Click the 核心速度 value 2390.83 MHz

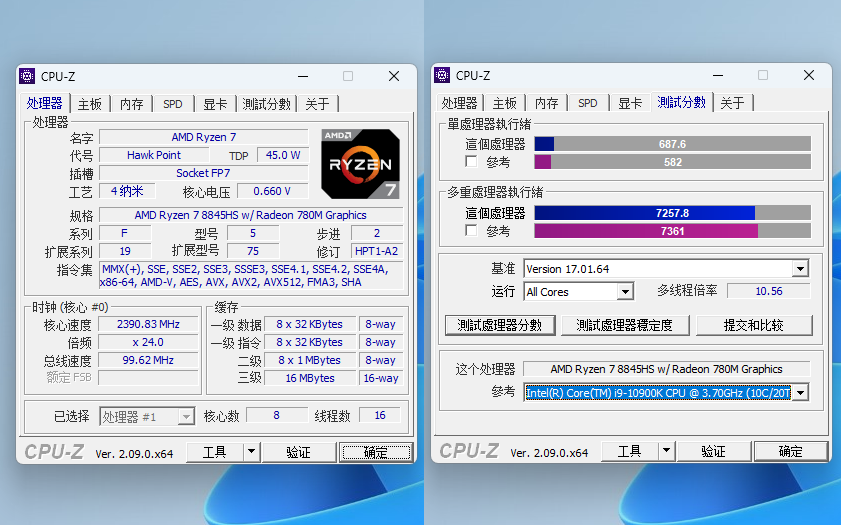click(149, 324)
